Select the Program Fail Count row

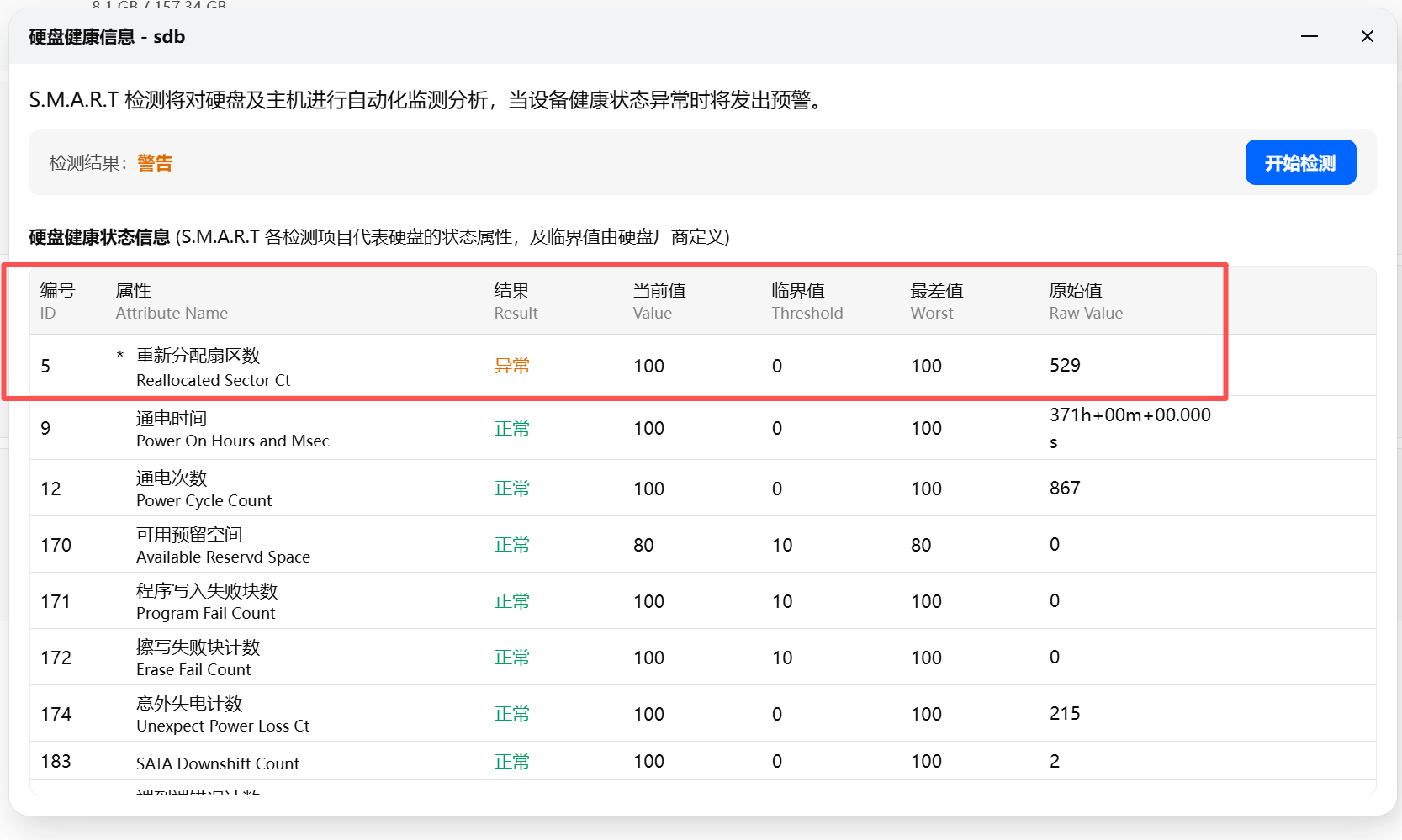(x=206, y=601)
